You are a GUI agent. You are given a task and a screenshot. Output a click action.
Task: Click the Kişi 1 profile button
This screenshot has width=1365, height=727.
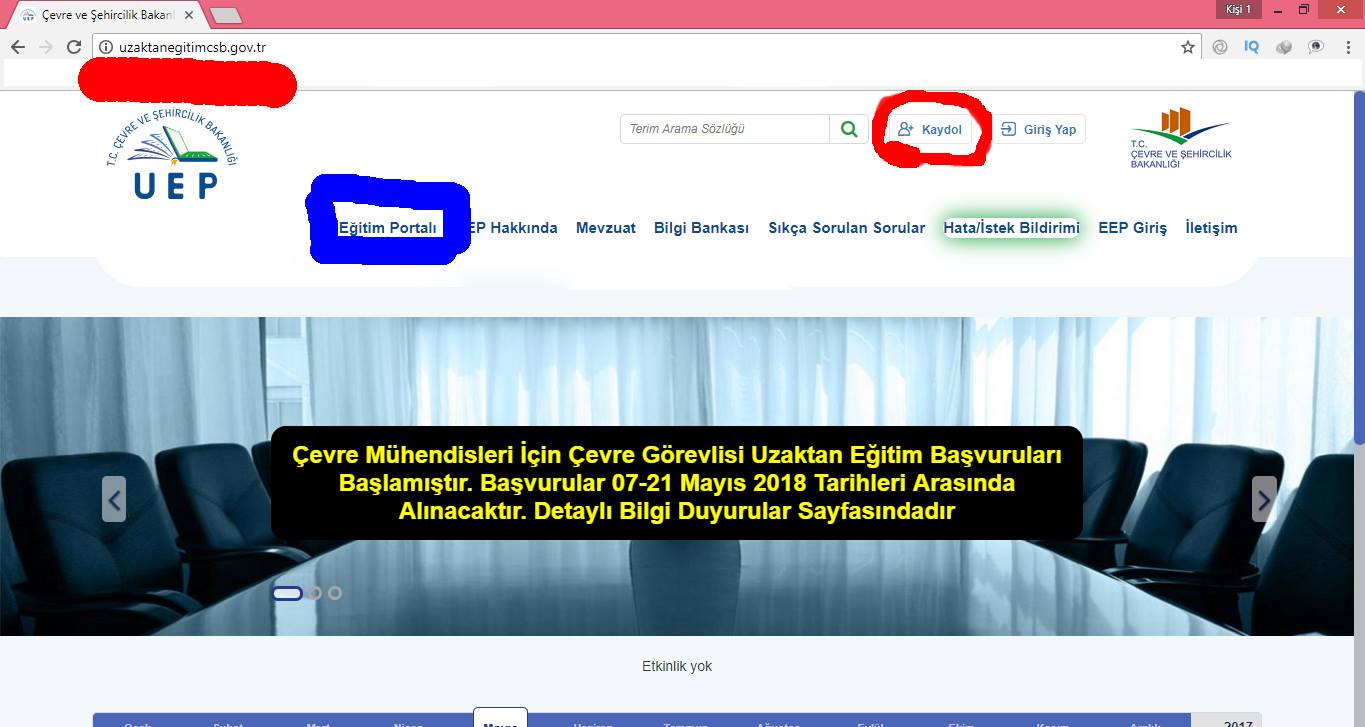pyautogui.click(x=1240, y=10)
